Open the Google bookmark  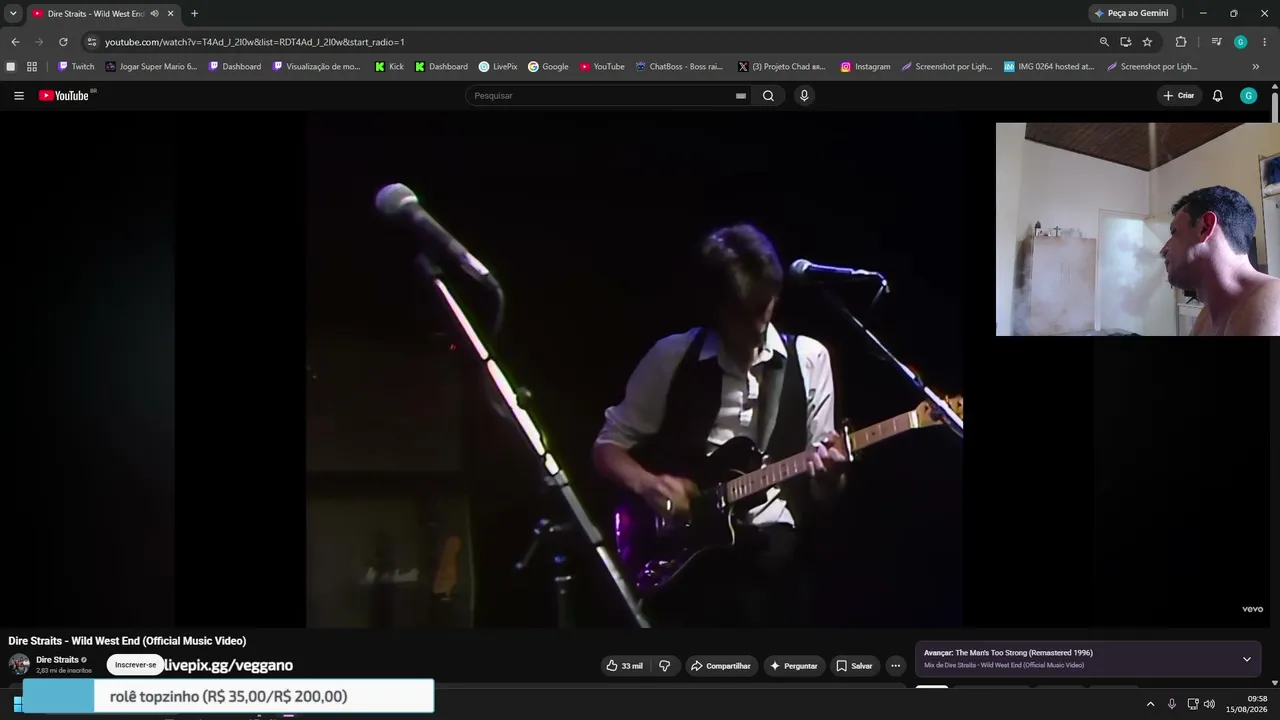548,67
